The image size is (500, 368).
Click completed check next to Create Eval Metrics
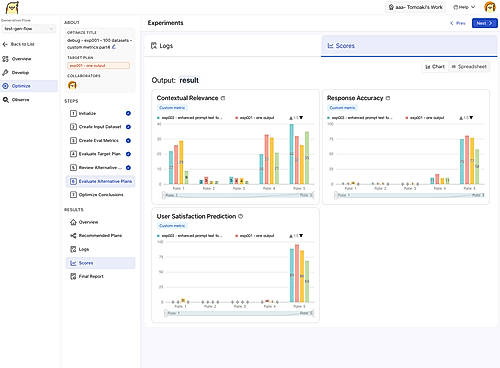pos(128,140)
